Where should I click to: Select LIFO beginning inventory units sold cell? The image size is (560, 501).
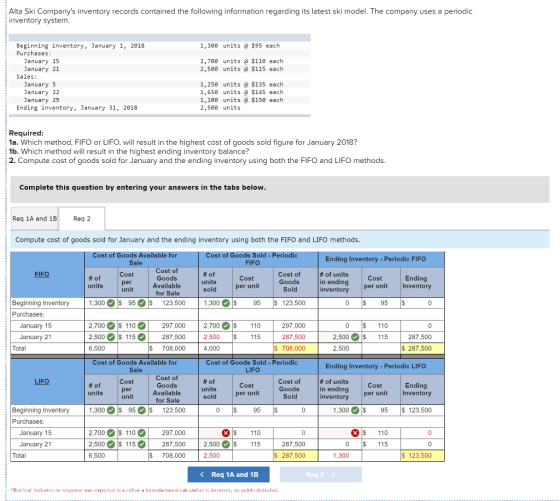[215, 410]
